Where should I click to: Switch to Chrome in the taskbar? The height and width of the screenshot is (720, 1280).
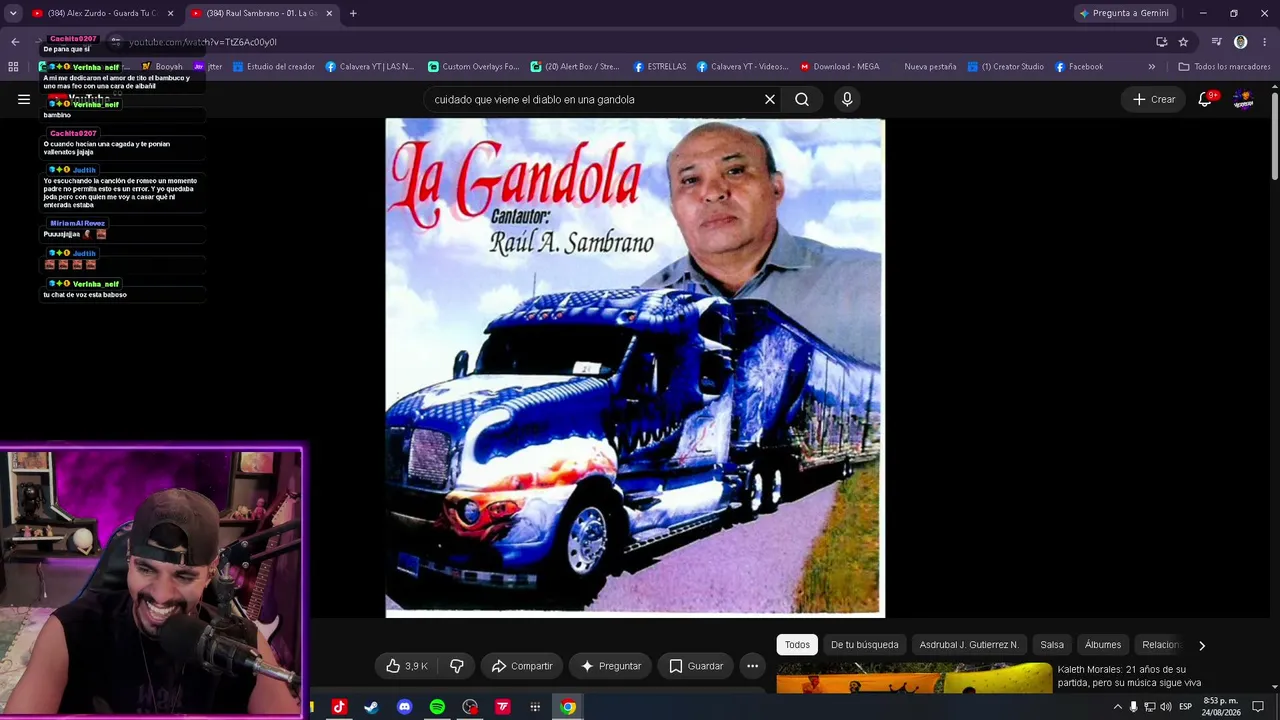(x=568, y=707)
